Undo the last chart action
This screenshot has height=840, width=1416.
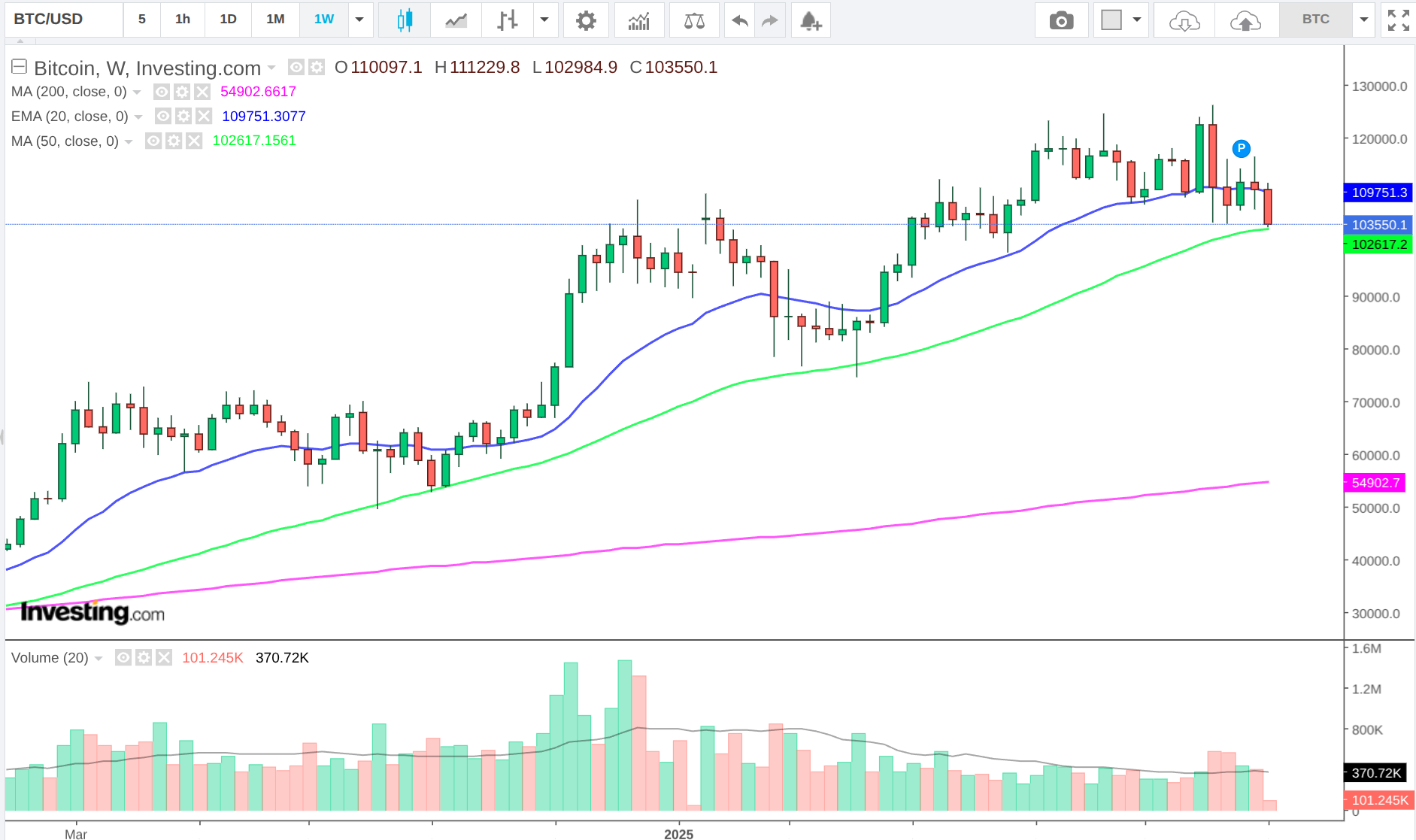click(739, 20)
